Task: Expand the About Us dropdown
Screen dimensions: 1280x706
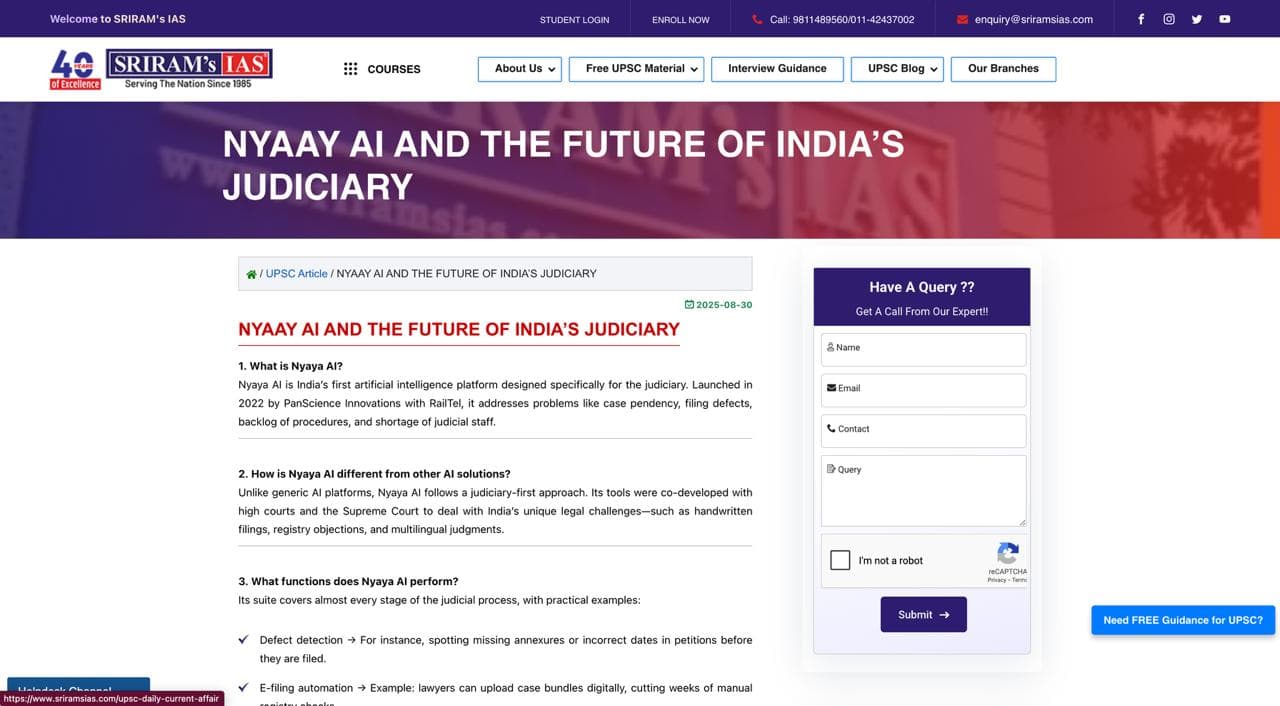Action: pyautogui.click(x=519, y=69)
